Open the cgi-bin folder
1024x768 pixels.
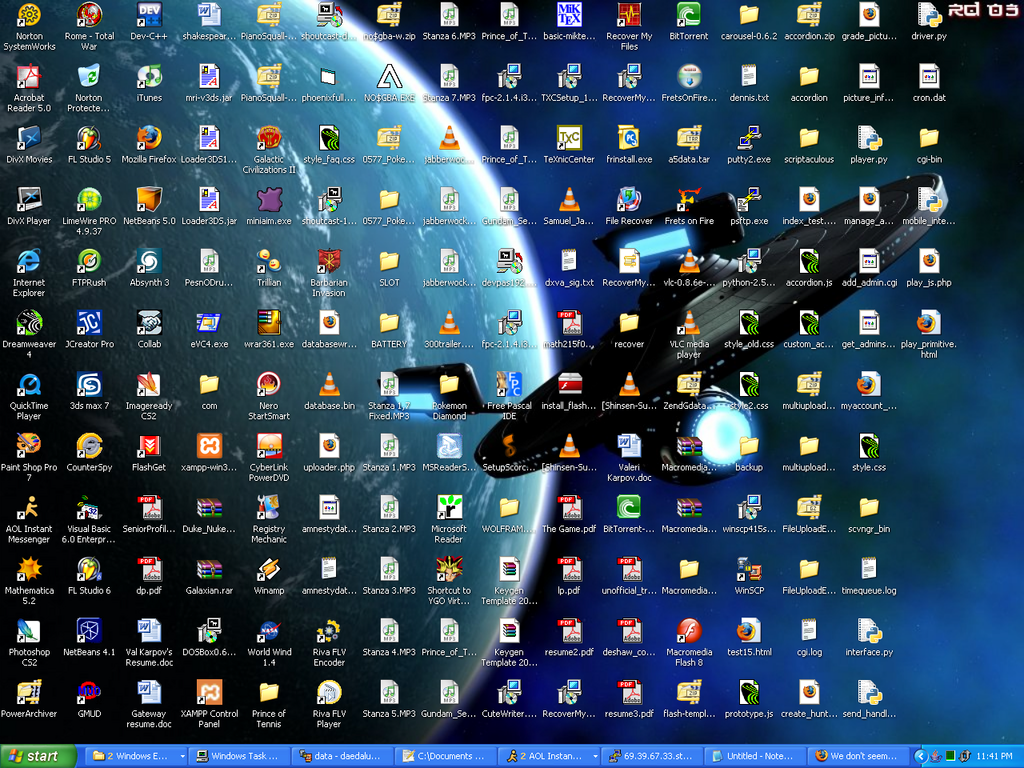pos(929,144)
